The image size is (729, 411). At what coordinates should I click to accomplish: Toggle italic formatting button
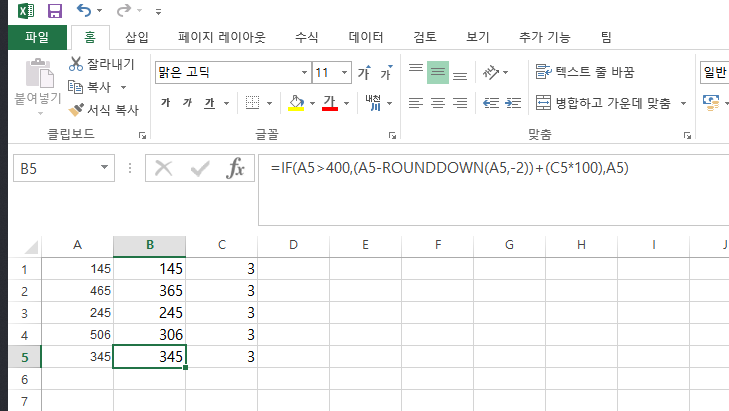[187, 102]
